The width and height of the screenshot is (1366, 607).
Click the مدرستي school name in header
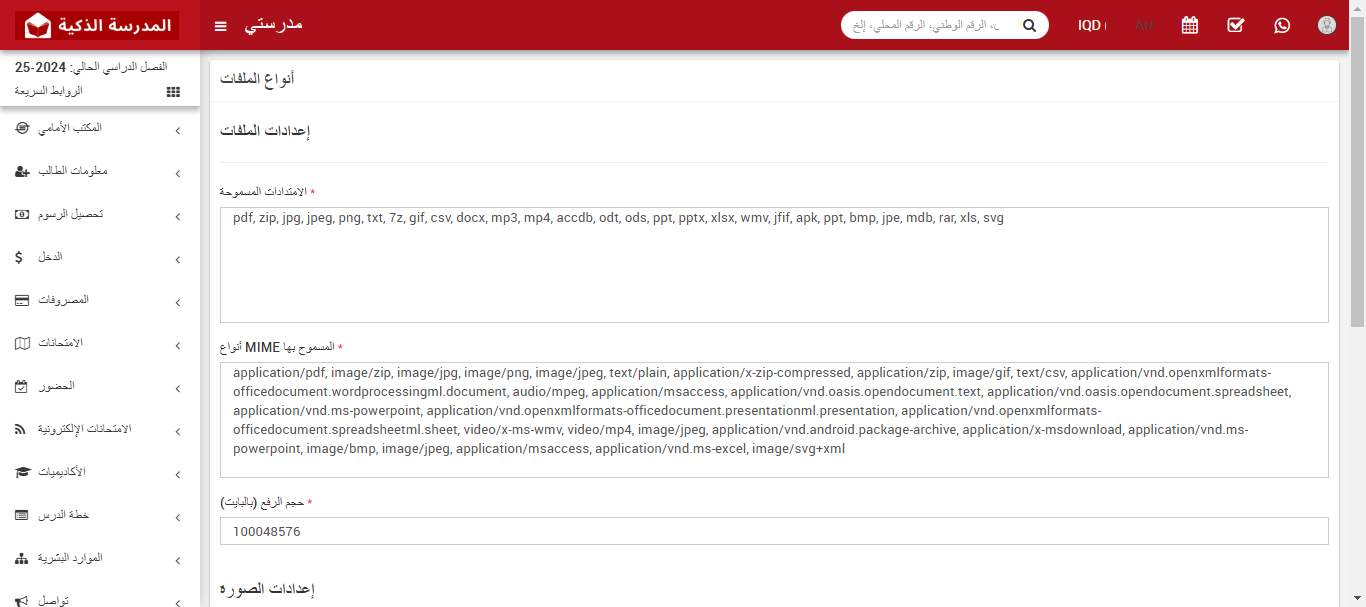(273, 24)
